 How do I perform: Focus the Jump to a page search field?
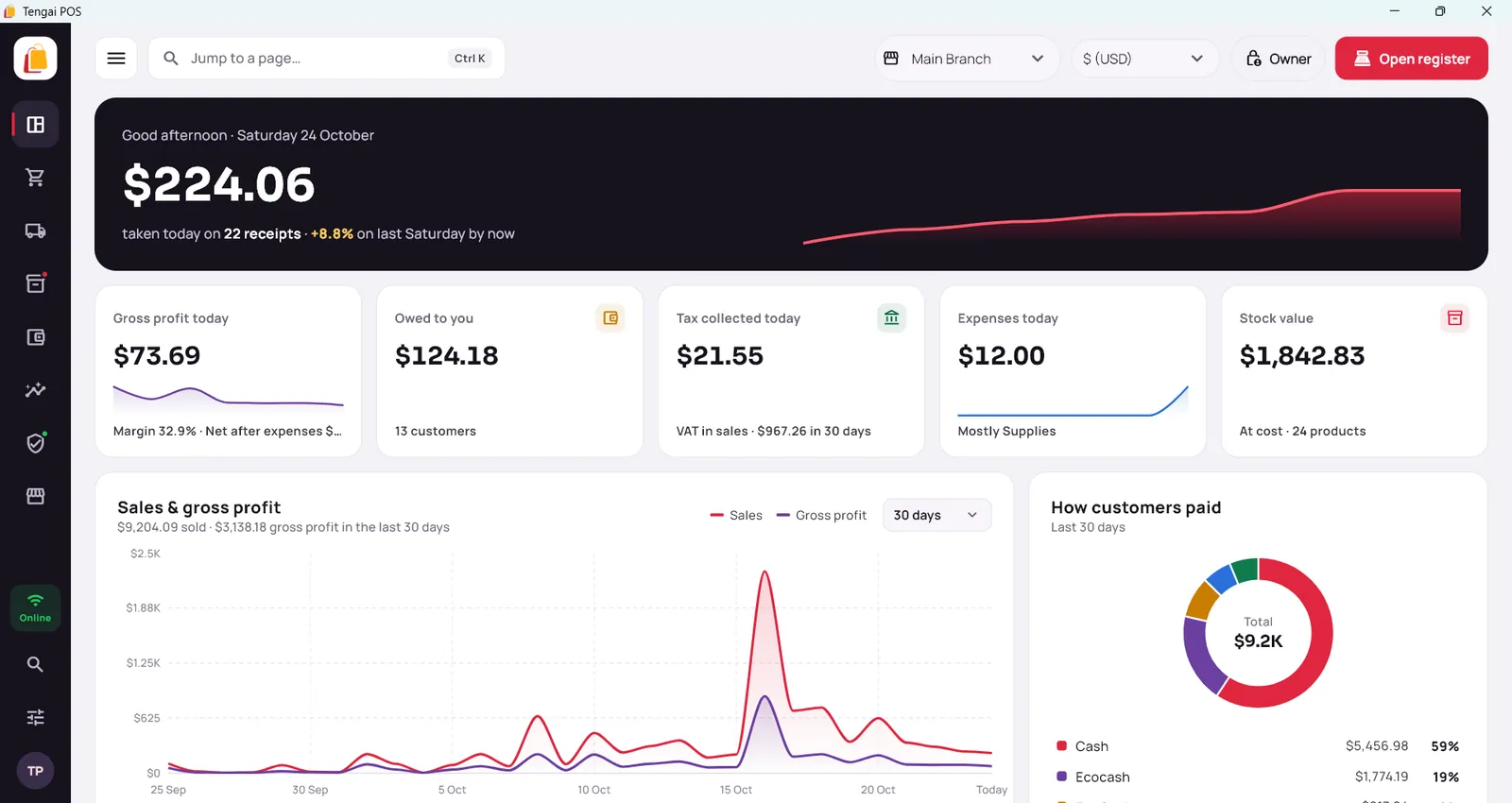coord(327,59)
